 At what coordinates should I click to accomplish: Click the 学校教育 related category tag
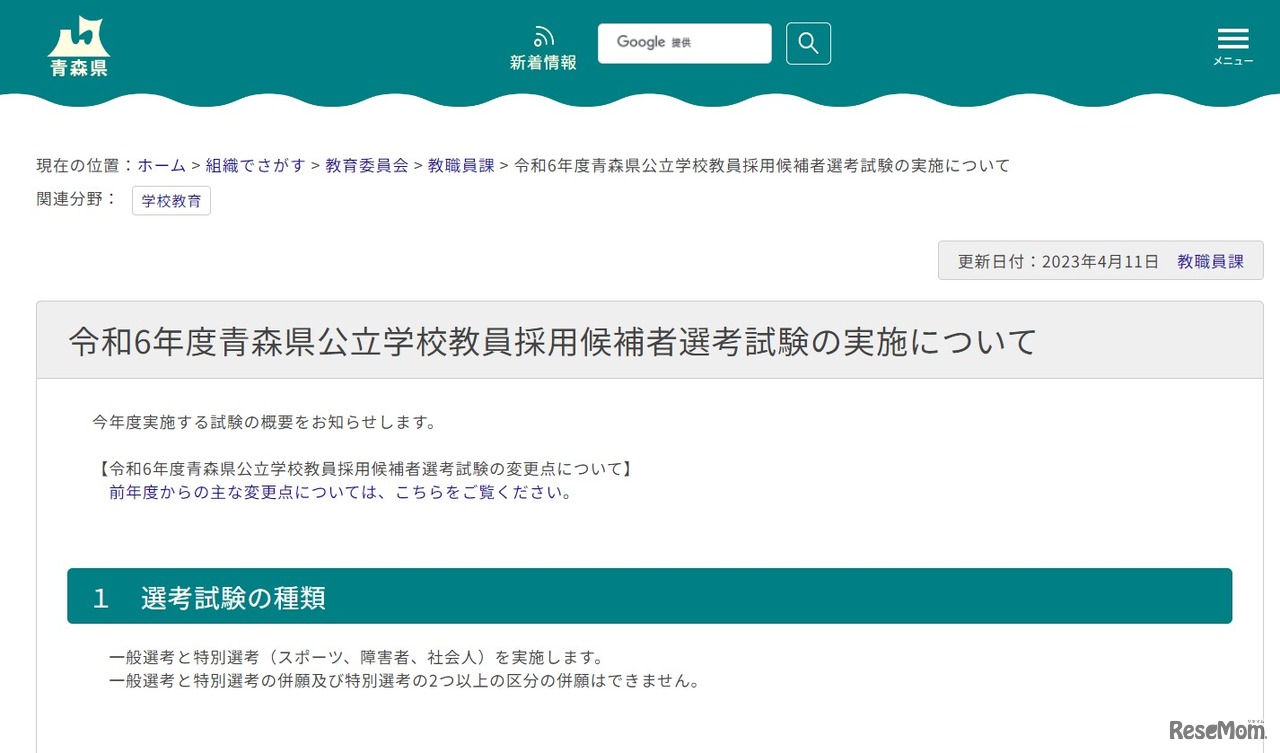click(x=171, y=200)
